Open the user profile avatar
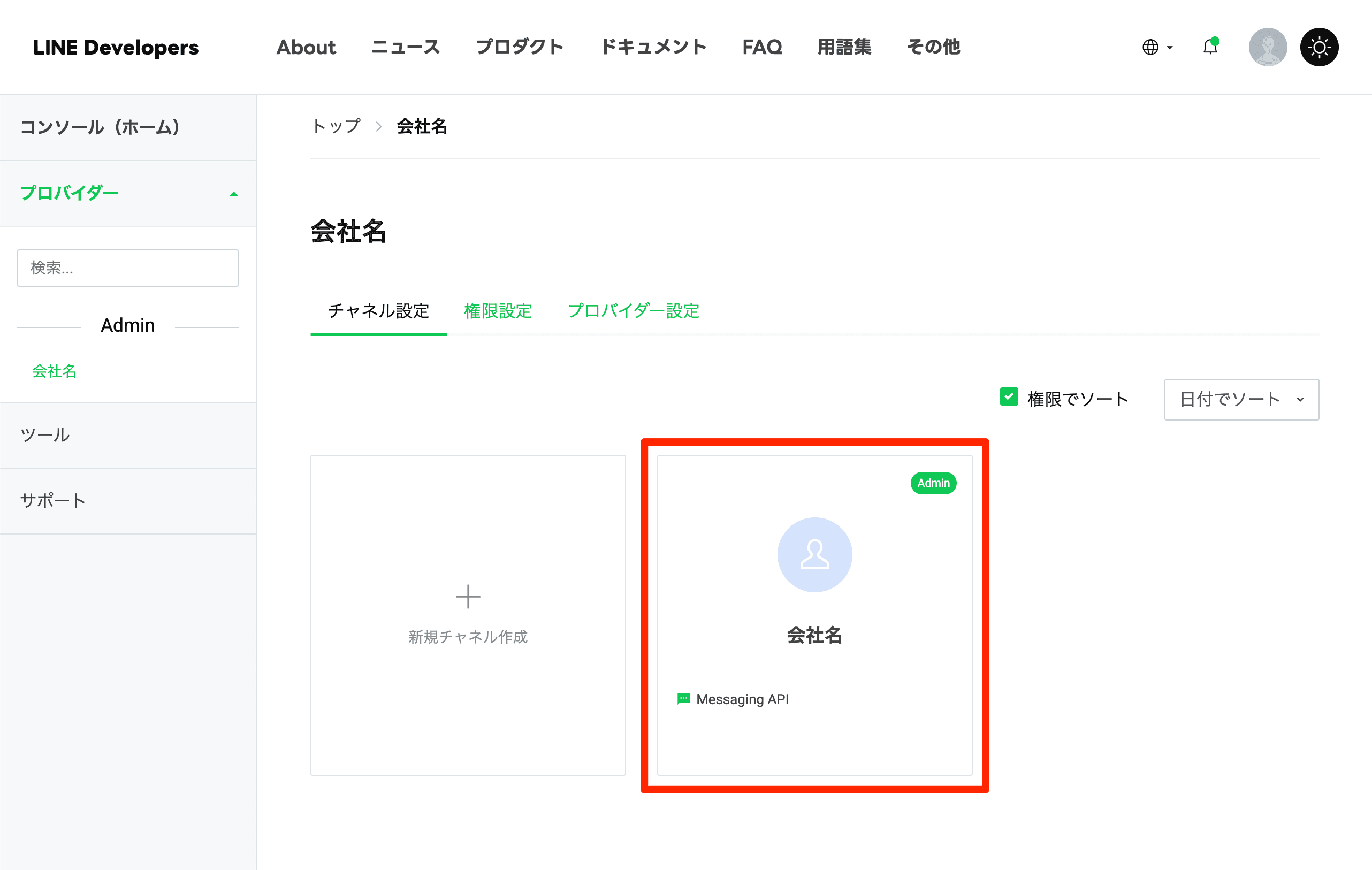1372x870 pixels. [x=1268, y=47]
